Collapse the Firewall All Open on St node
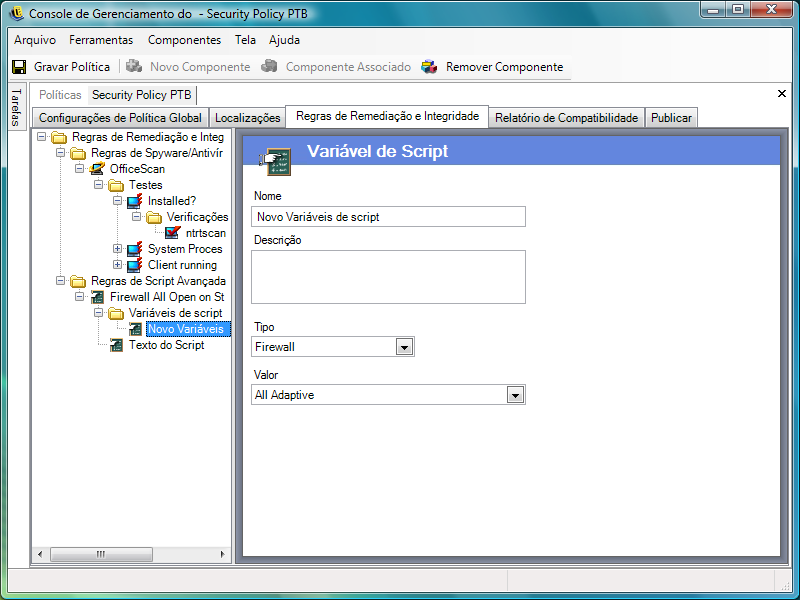This screenshot has width=800, height=600. point(80,296)
